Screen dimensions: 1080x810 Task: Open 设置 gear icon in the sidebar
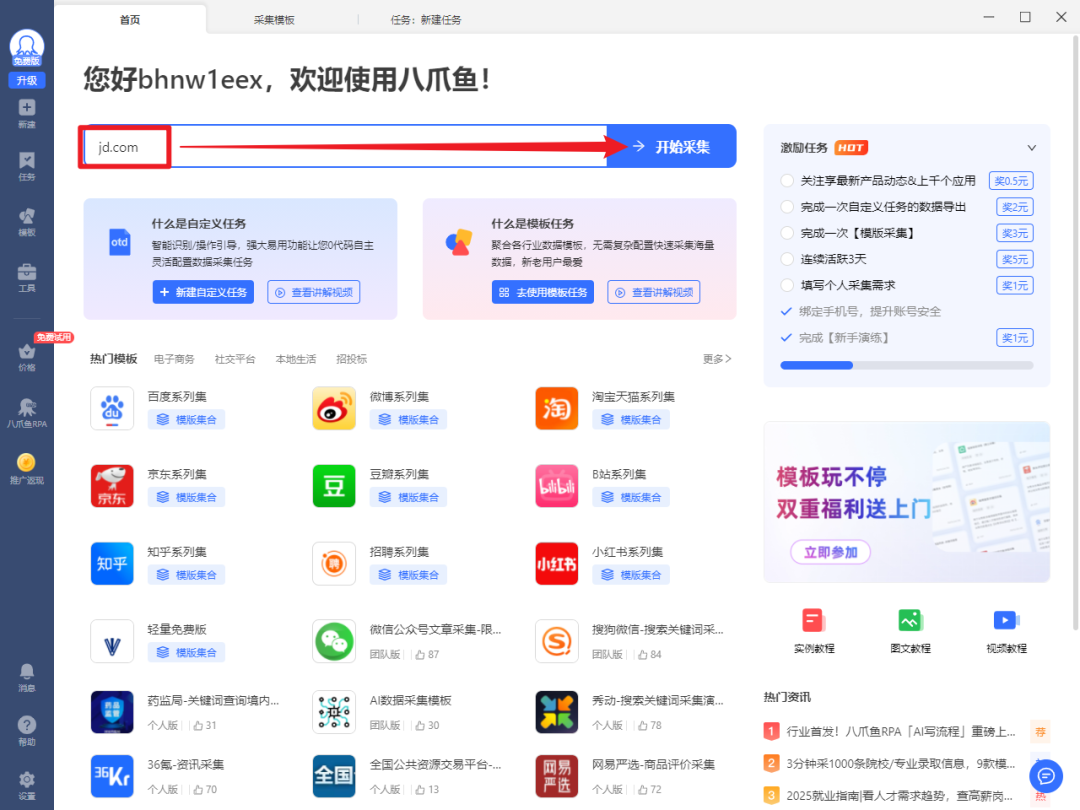coord(27,781)
